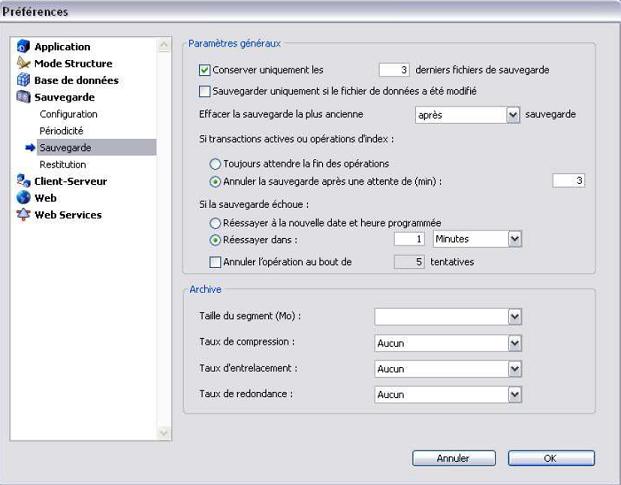This screenshot has height=485, width=621.
Task: Select Configuration under Sauvegarde
Action: point(68,115)
